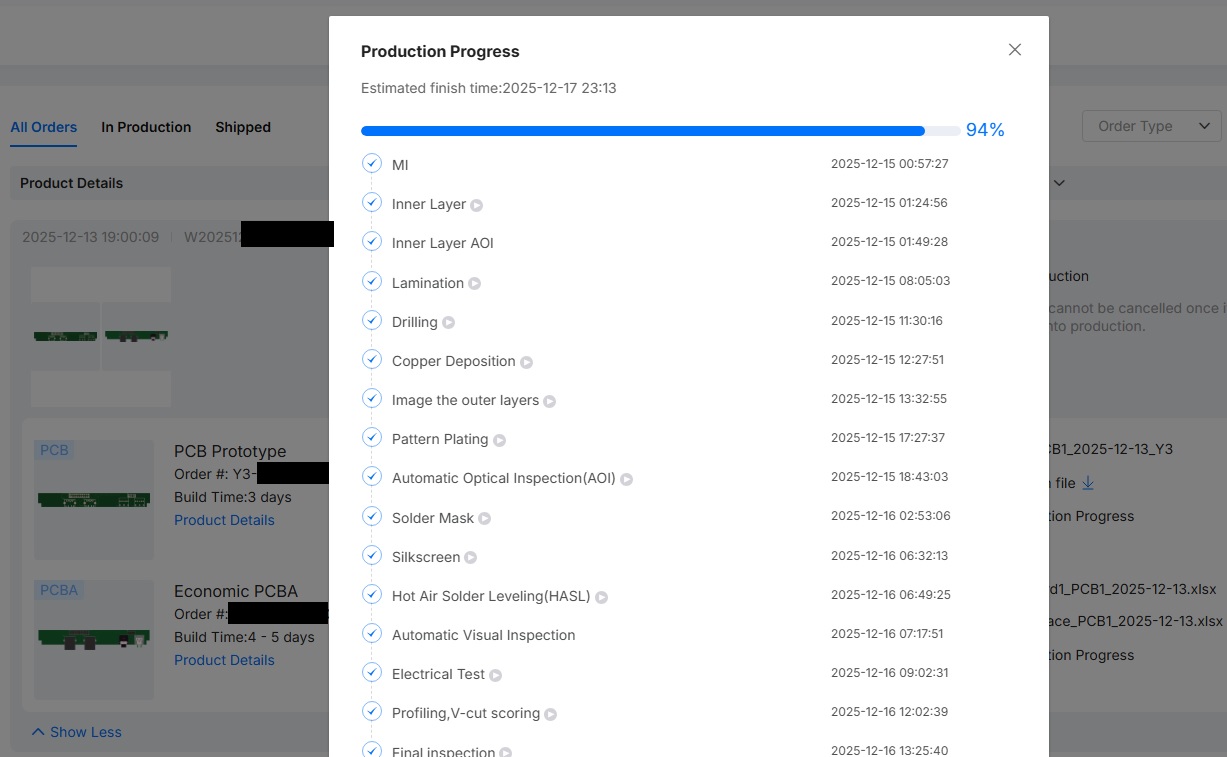
Task: Click the PCB Prototype title
Action: [230, 451]
